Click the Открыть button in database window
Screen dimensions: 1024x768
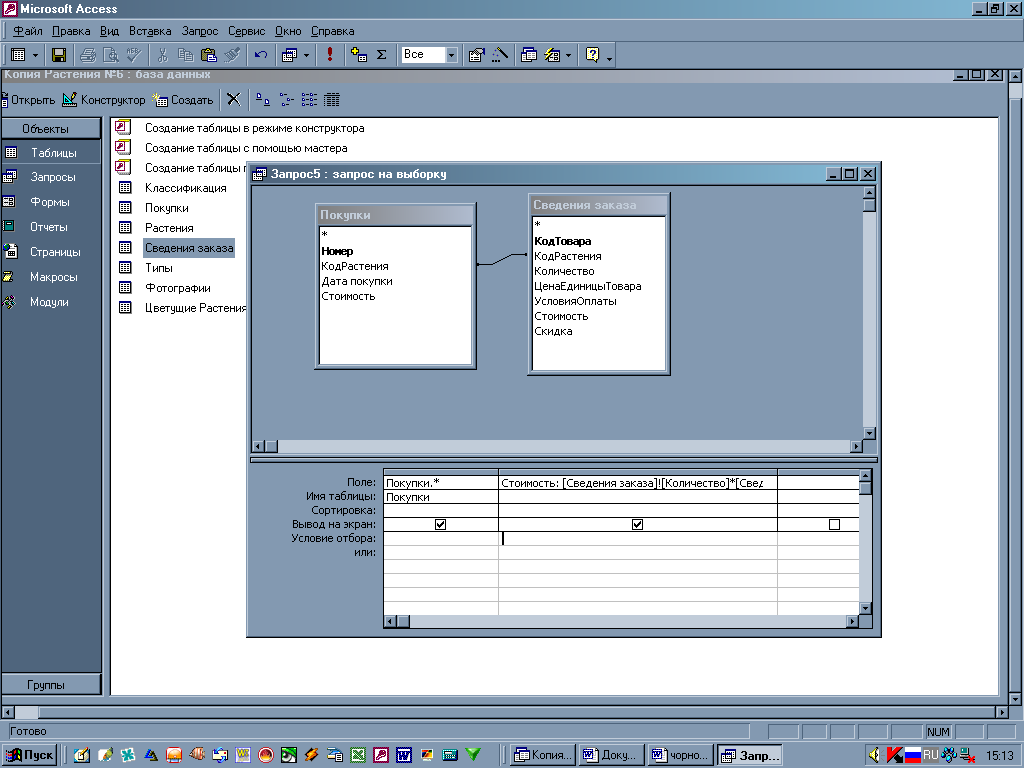click(x=28, y=100)
